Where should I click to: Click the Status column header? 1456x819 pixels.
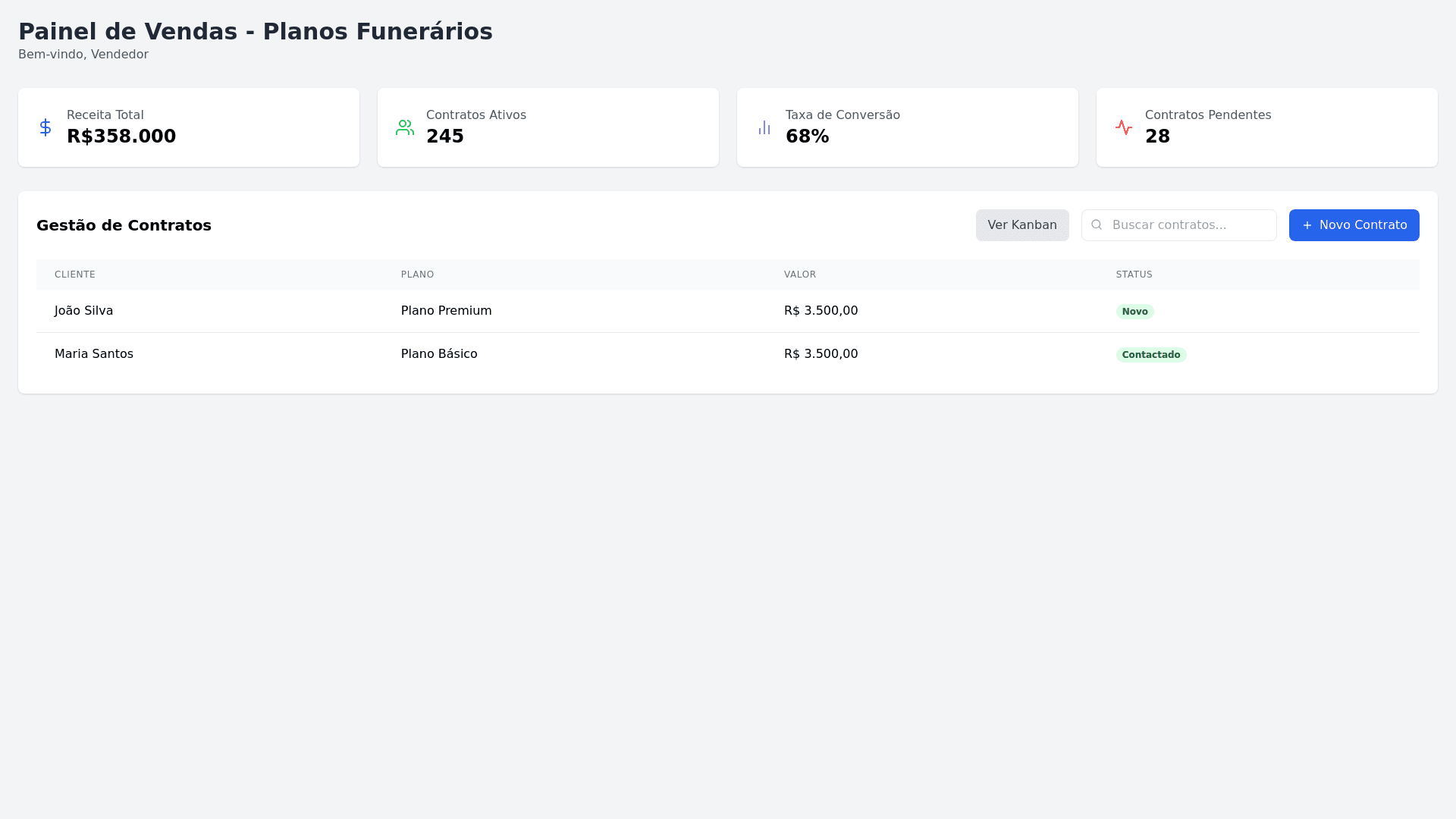click(1134, 275)
